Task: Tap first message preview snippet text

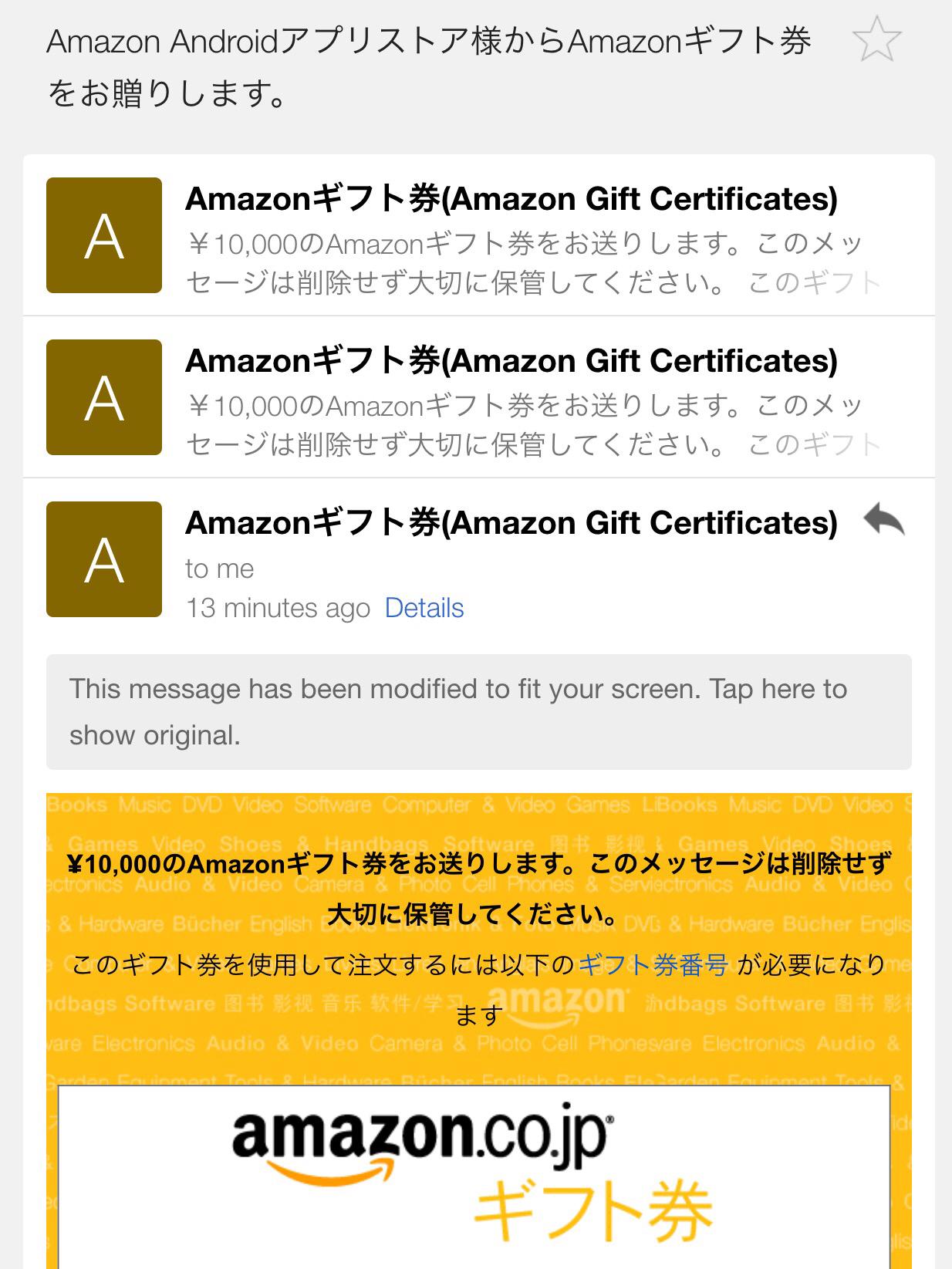Action: (532, 263)
